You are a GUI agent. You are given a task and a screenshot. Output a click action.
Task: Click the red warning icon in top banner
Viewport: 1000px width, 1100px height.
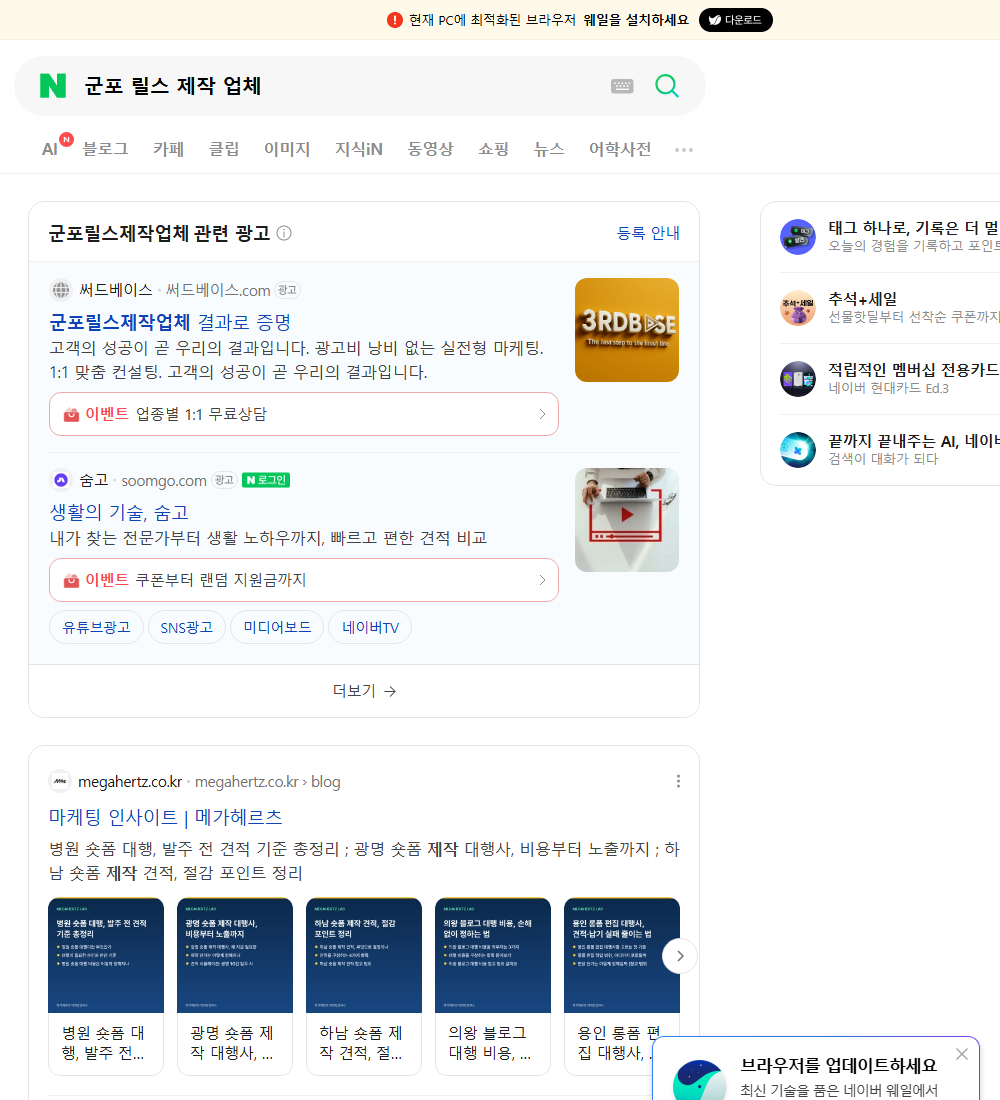[394, 20]
